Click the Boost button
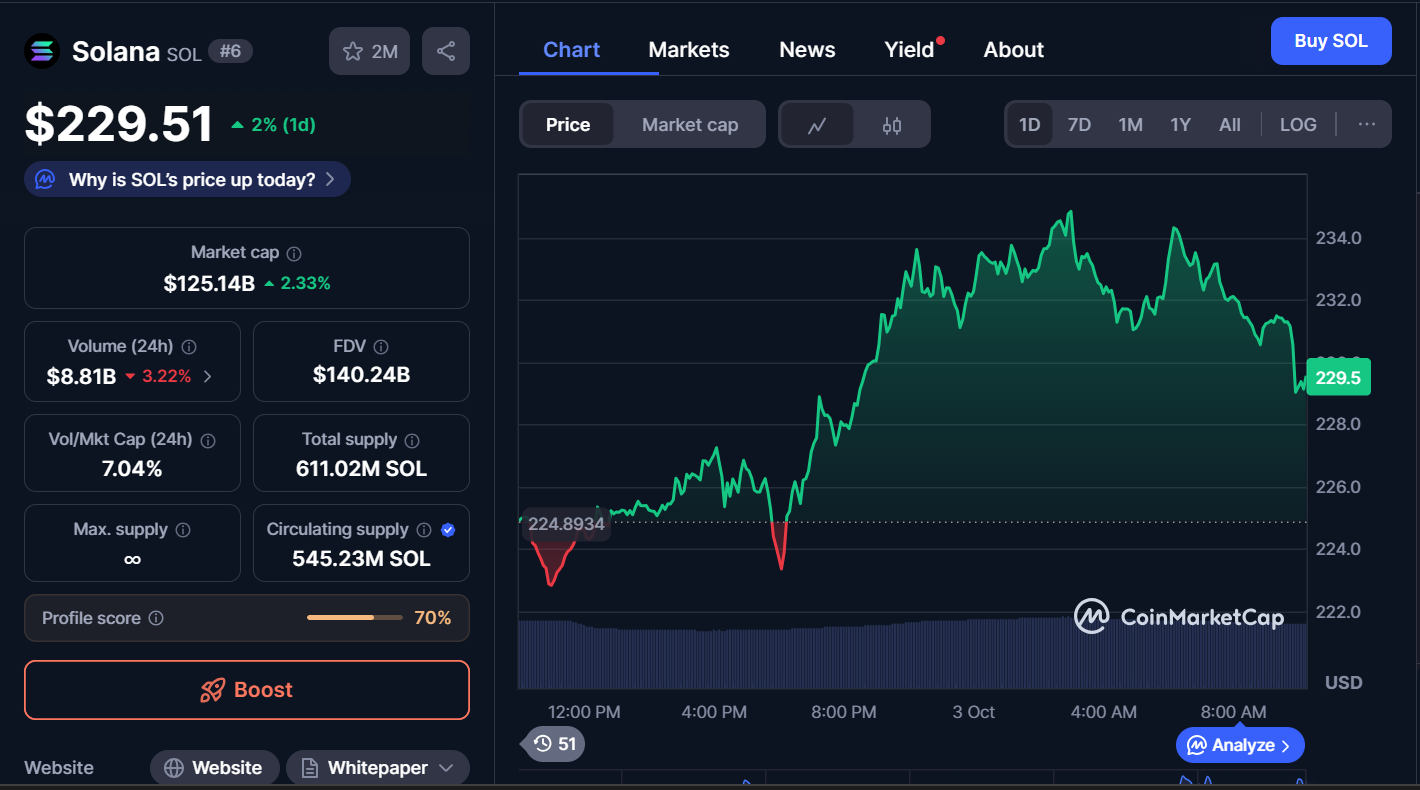This screenshot has width=1420, height=790. [247, 690]
